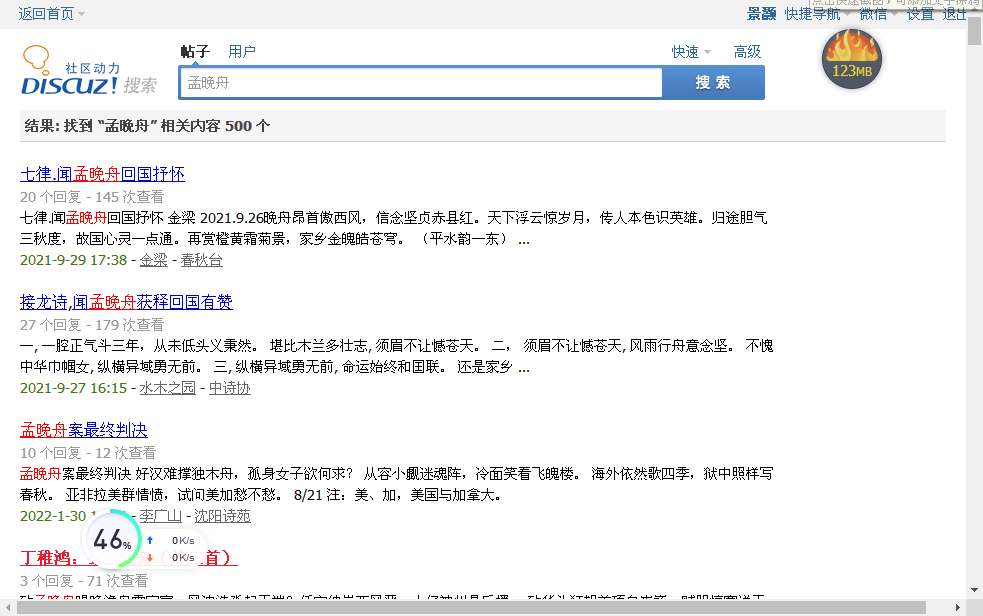This screenshot has height=616, width=983.
Task: Click 设置 in the top bar
Action: tap(920, 14)
